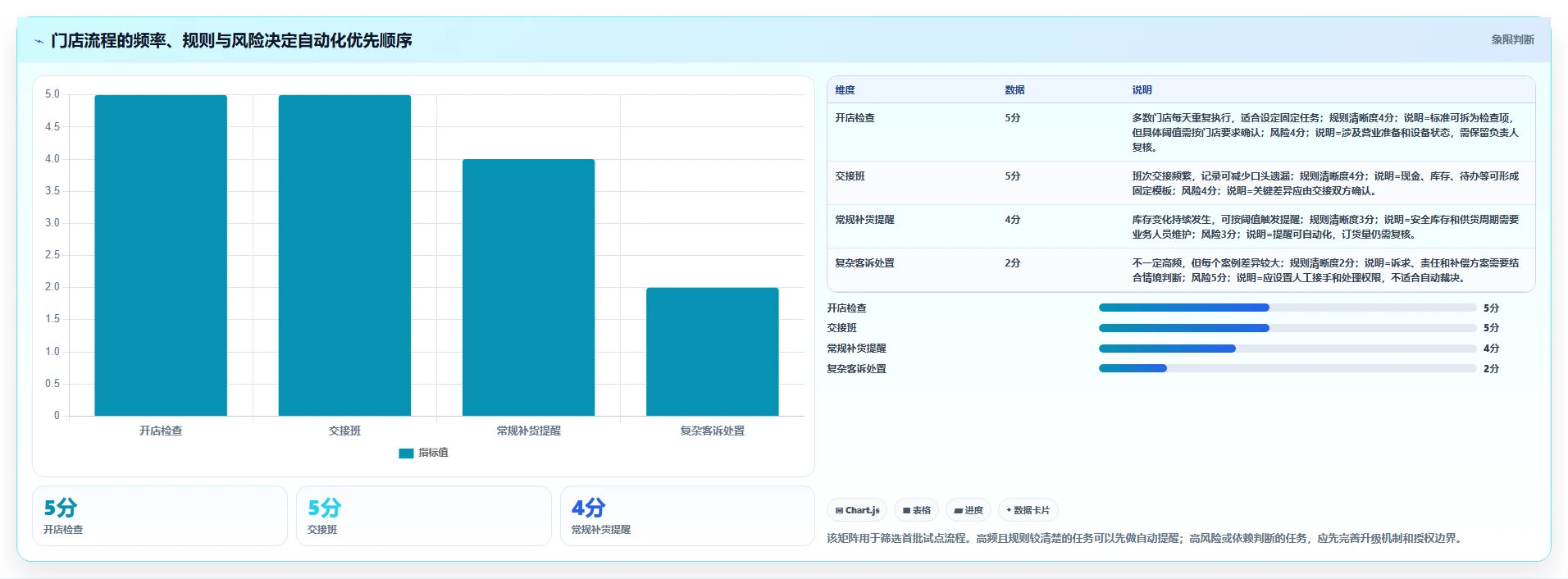Open the 5分 交接班 data card

[424, 516]
